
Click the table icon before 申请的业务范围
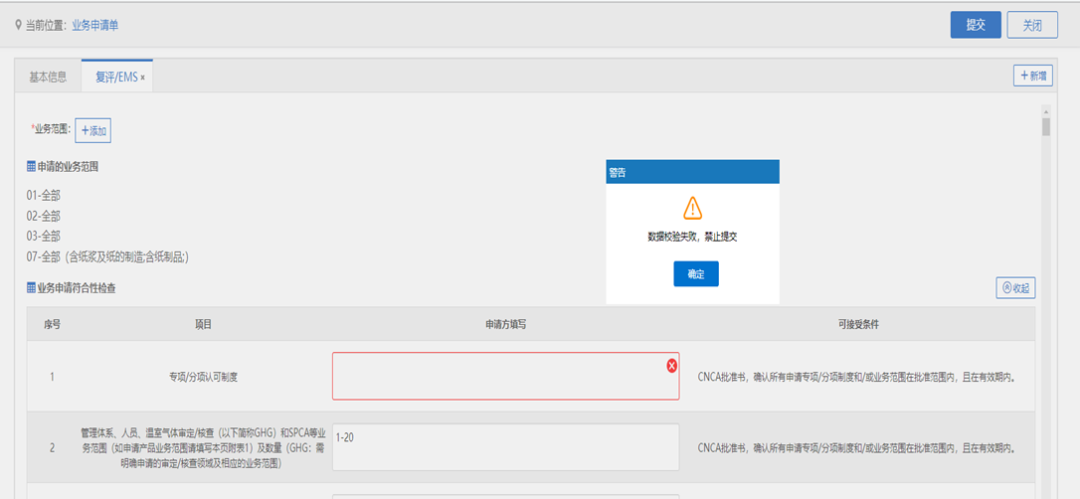point(31,166)
